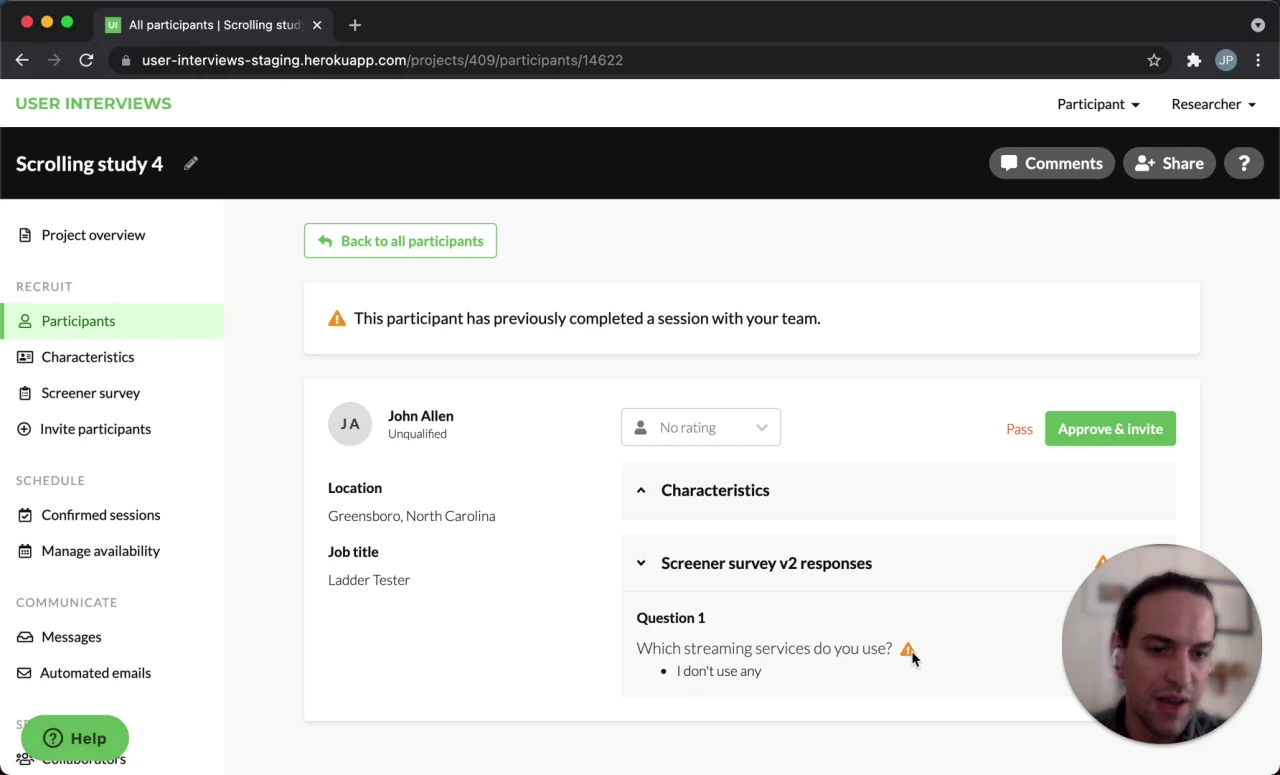Open the browser extensions puzzle icon
This screenshot has width=1280, height=775.
pos(1193,60)
